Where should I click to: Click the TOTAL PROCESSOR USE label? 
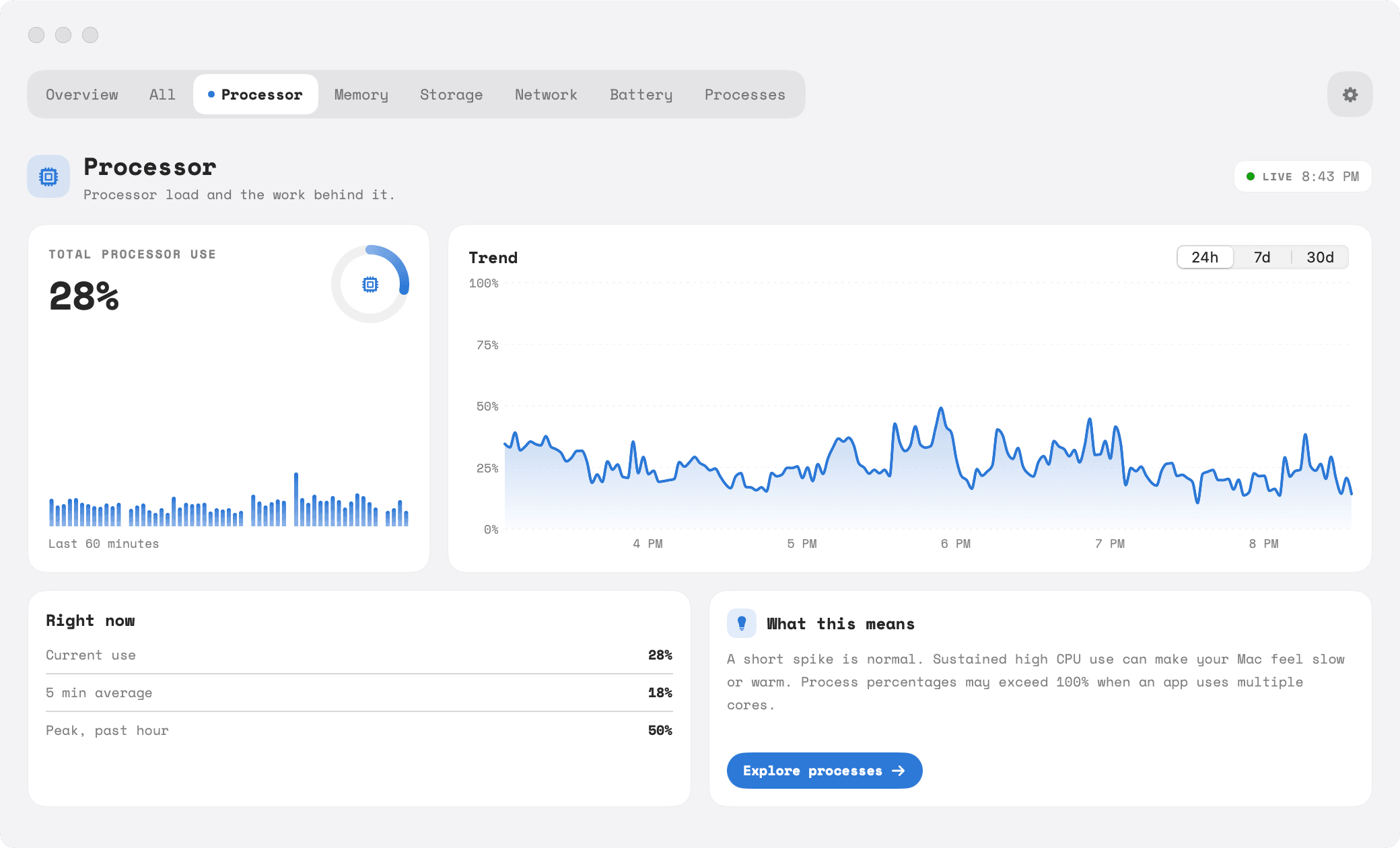132,254
